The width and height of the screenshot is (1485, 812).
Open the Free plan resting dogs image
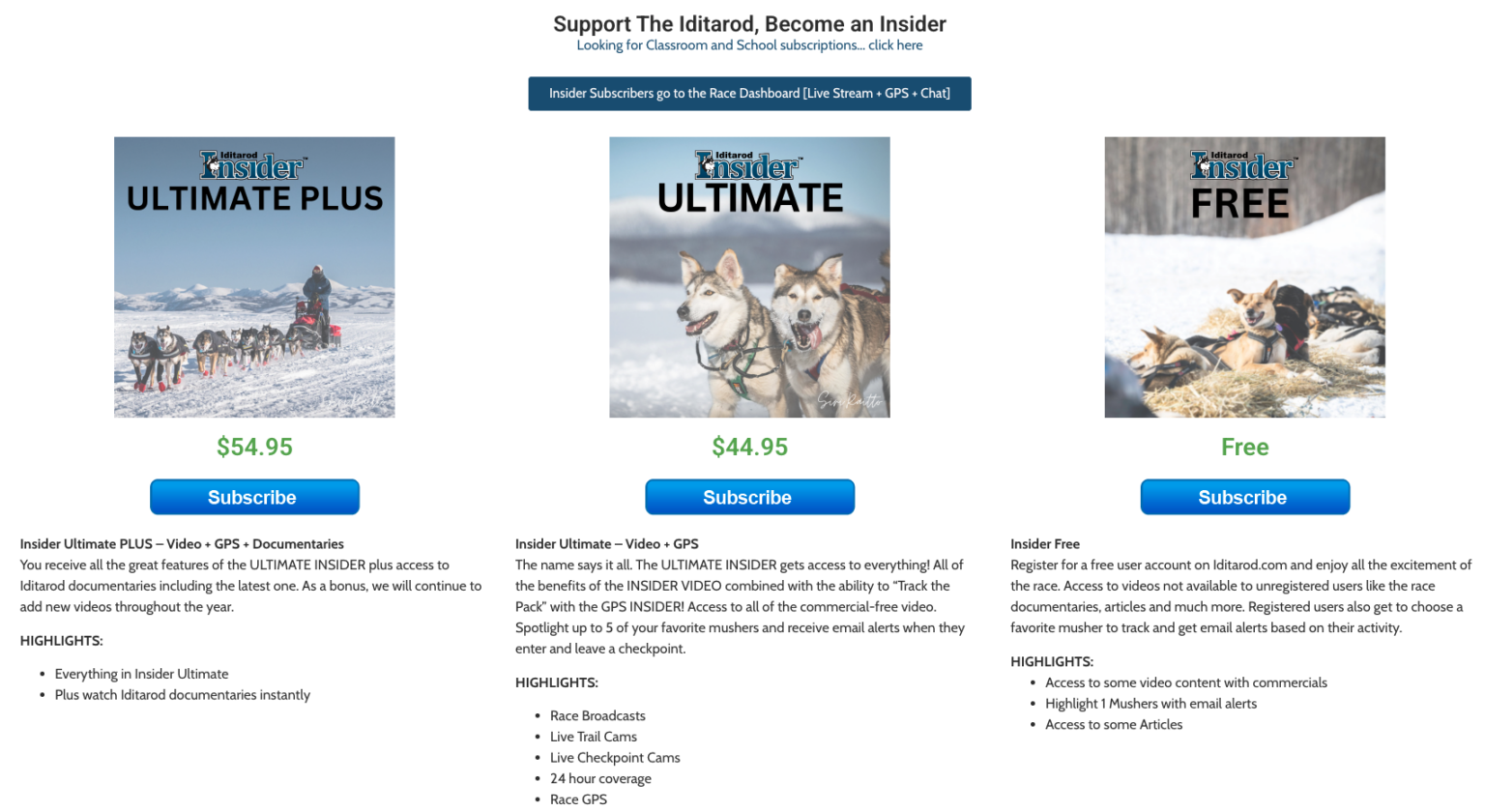click(1244, 277)
